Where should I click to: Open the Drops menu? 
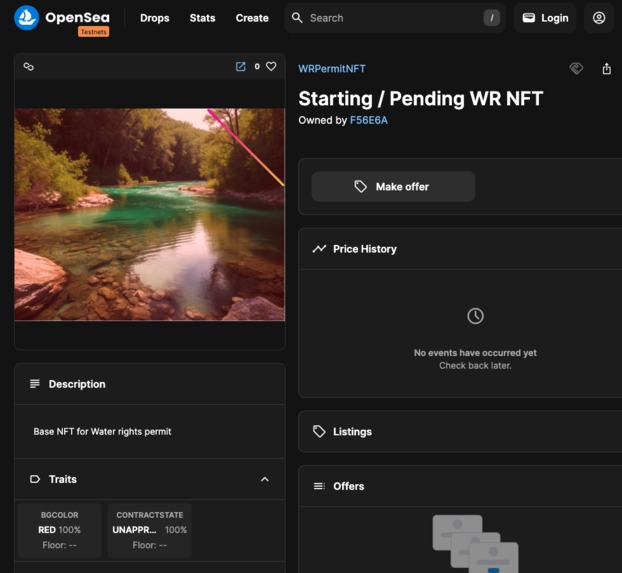click(x=155, y=18)
